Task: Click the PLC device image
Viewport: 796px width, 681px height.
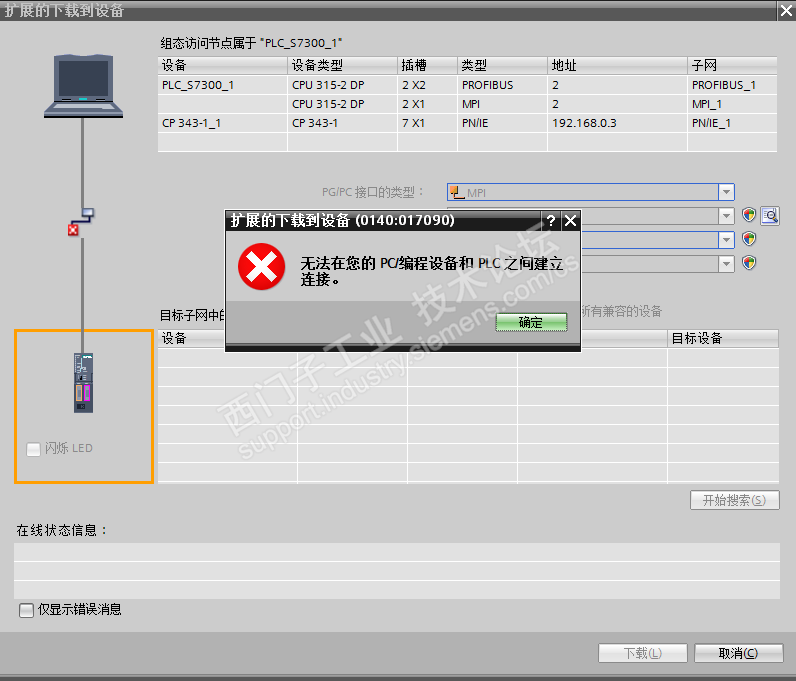Action: 84,382
